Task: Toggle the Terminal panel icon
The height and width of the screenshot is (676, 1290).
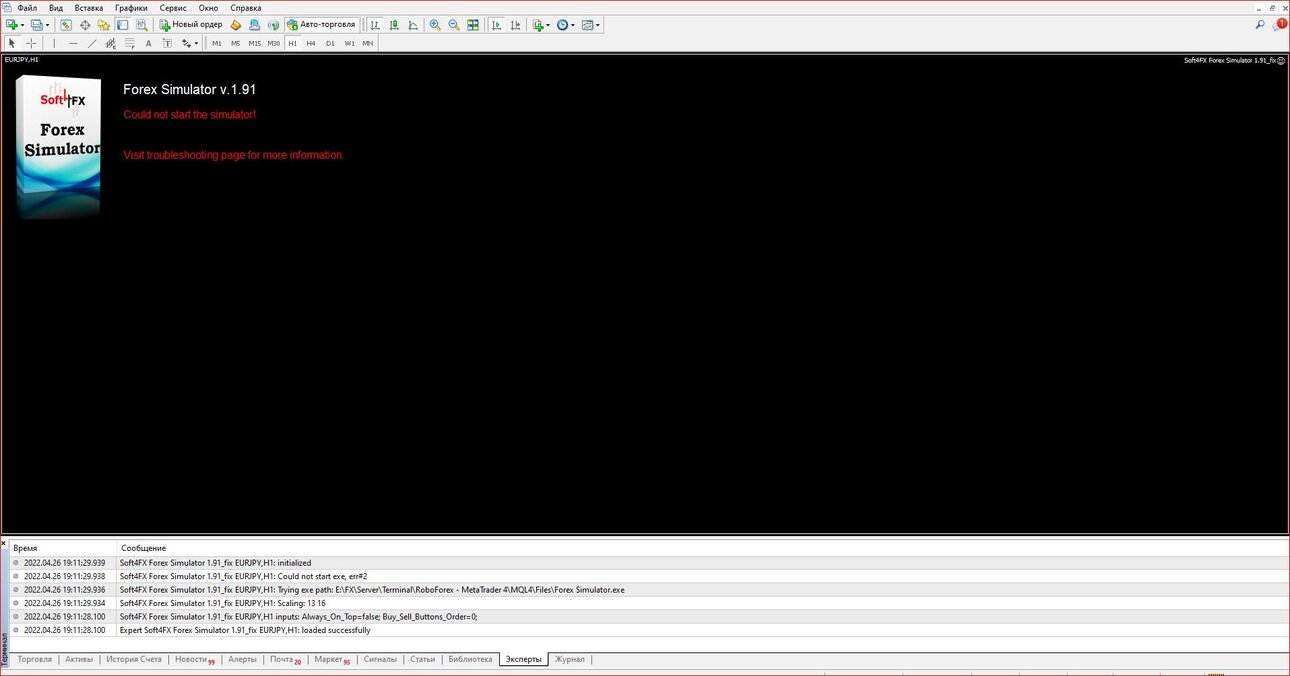Action: [122, 25]
